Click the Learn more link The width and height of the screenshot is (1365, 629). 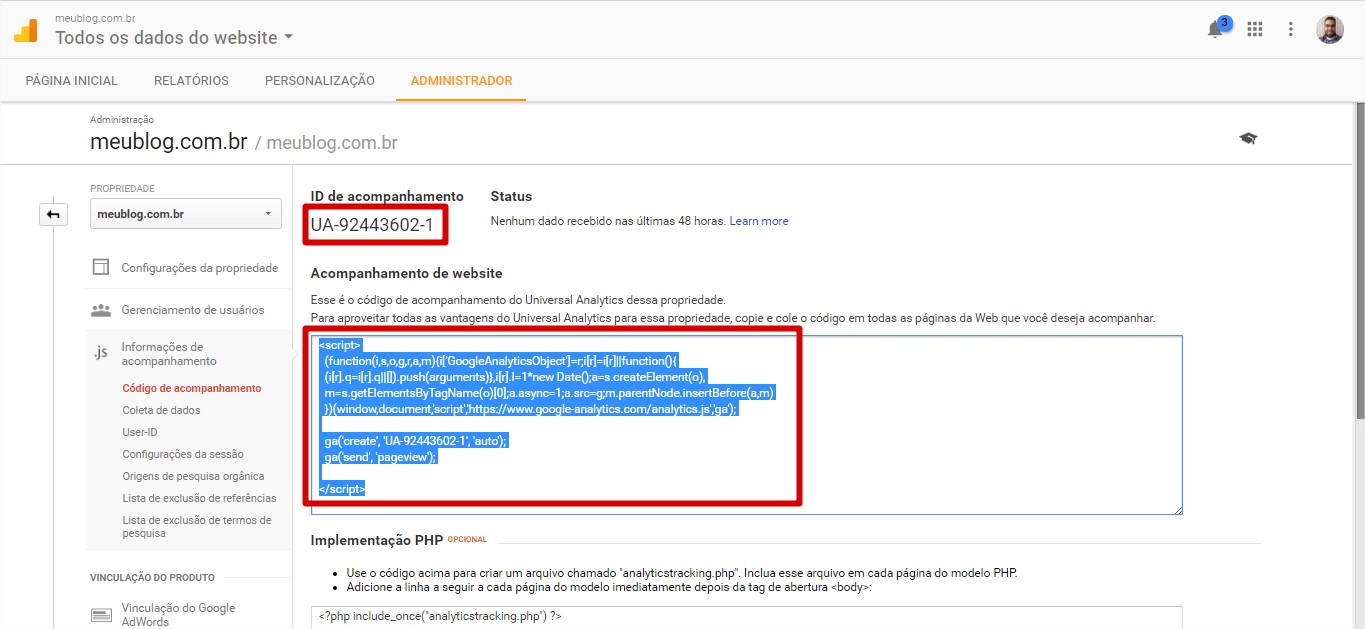click(x=759, y=221)
